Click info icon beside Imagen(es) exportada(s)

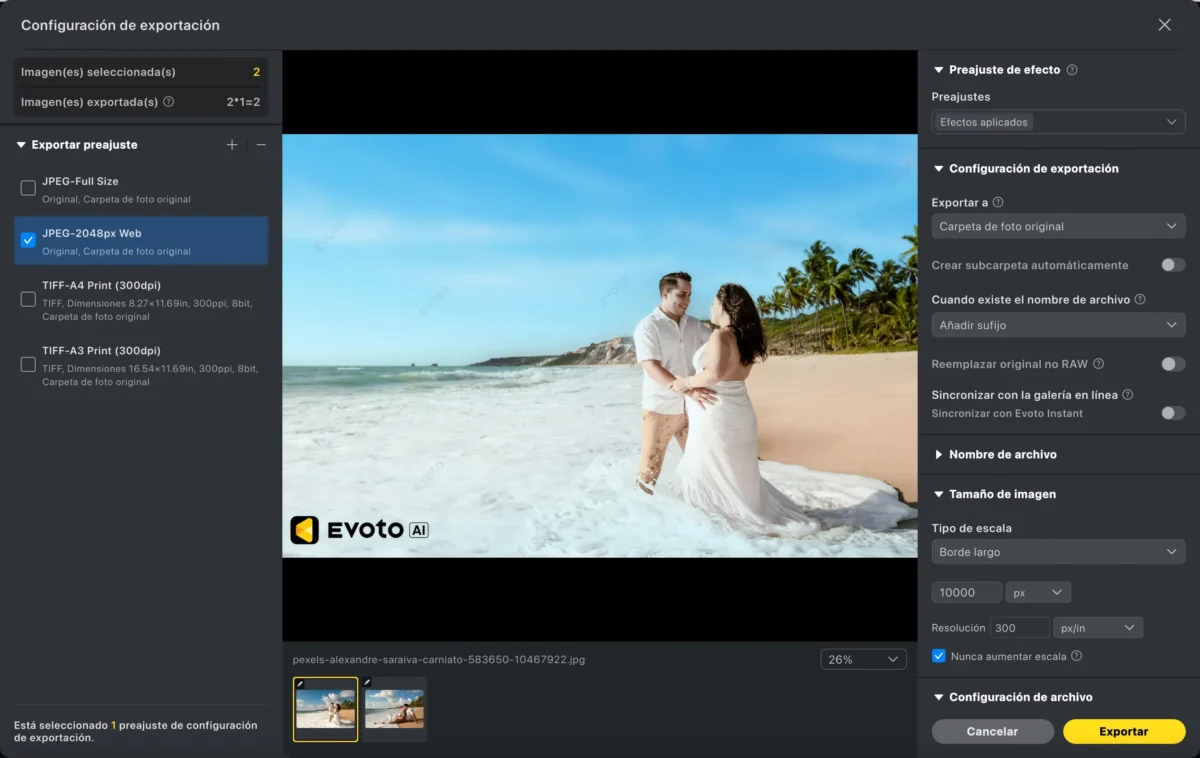169,102
